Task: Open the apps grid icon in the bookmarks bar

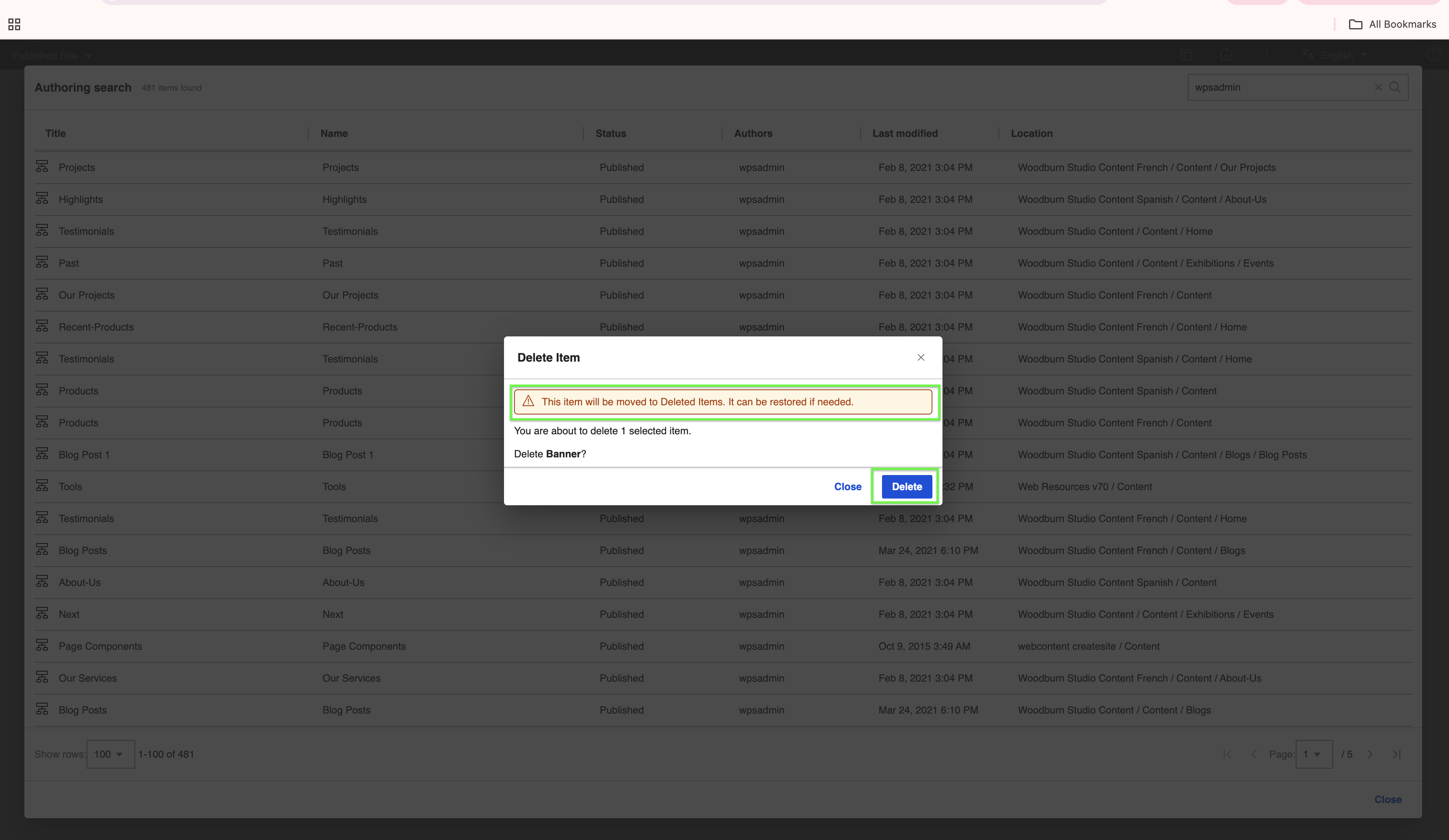Action: pos(14,24)
